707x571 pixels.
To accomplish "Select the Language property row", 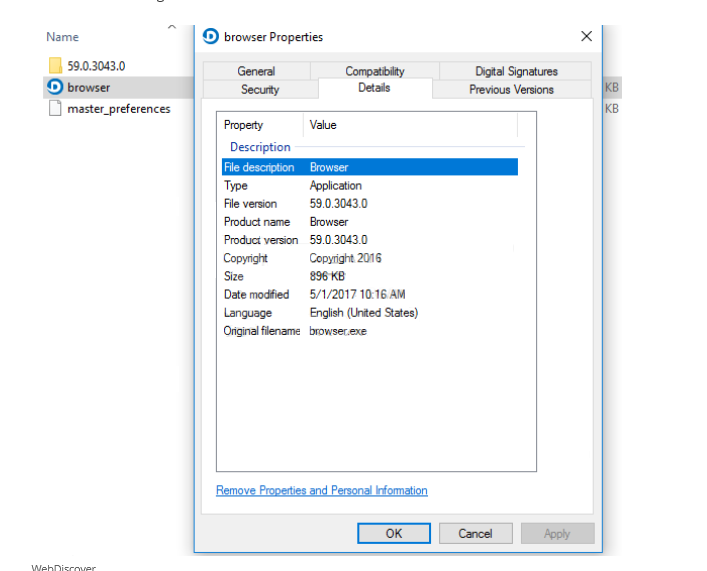I will click(370, 313).
